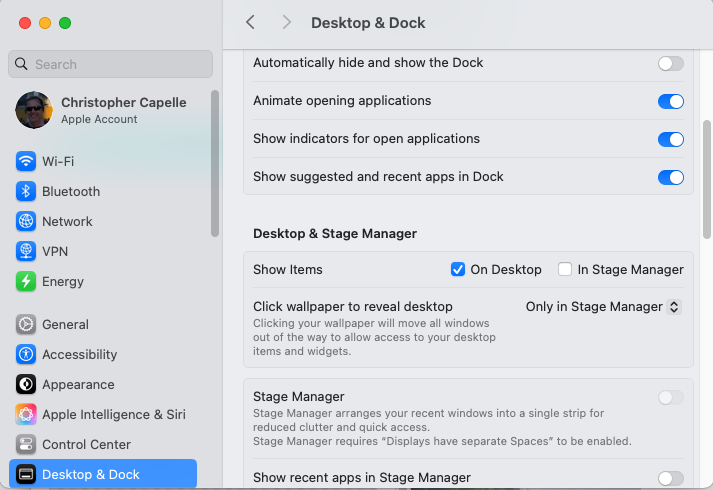Click the main panel vertical scrollbar
This screenshot has height=490, width=713.
pos(707,180)
